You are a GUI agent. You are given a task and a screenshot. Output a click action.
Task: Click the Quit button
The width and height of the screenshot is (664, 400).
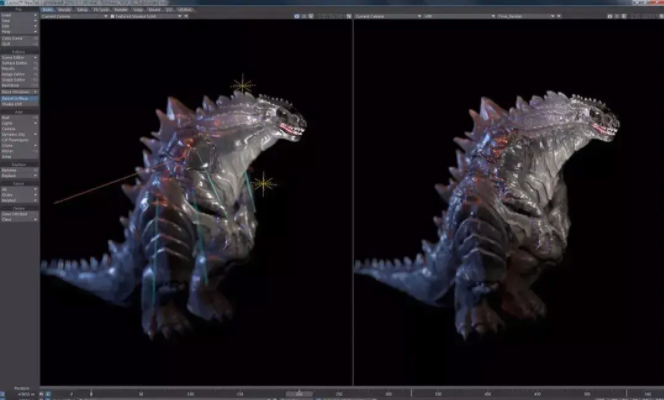tap(19, 44)
